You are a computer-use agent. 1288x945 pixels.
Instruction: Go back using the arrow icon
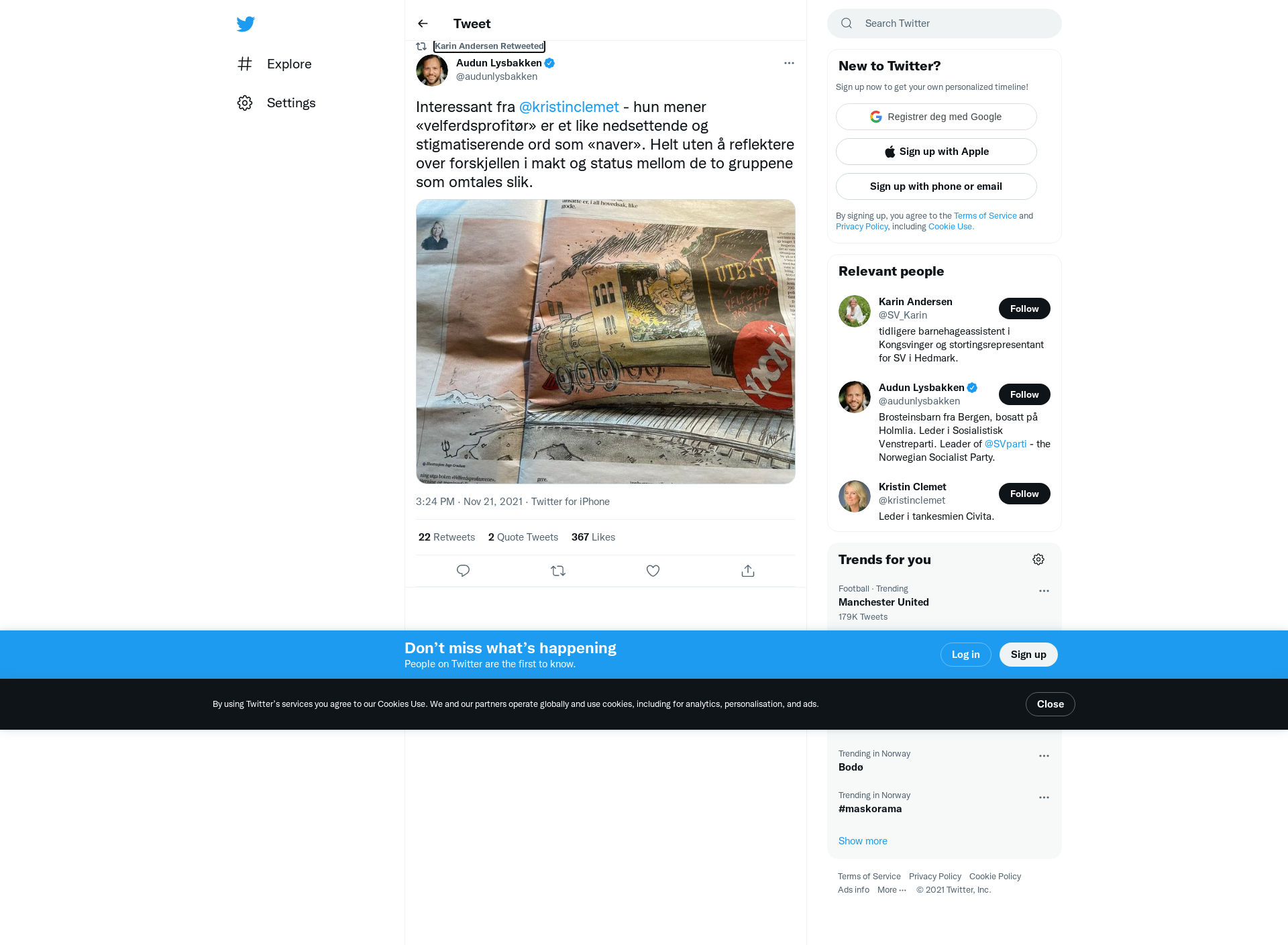click(x=423, y=23)
